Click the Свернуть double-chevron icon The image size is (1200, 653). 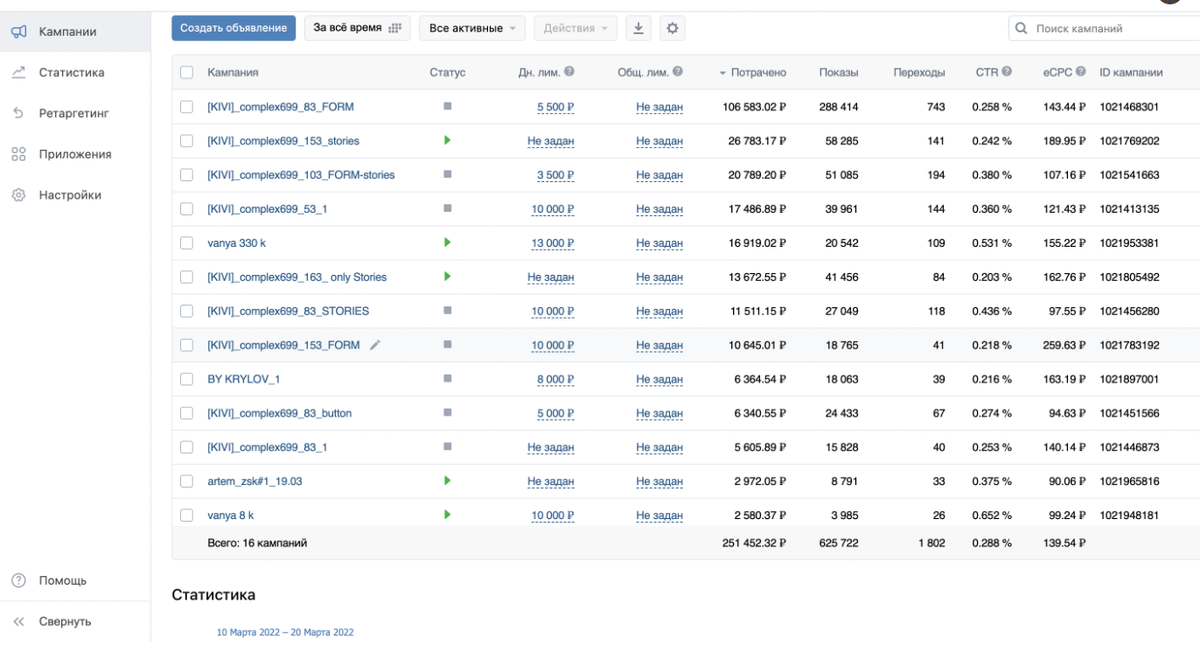(19, 621)
